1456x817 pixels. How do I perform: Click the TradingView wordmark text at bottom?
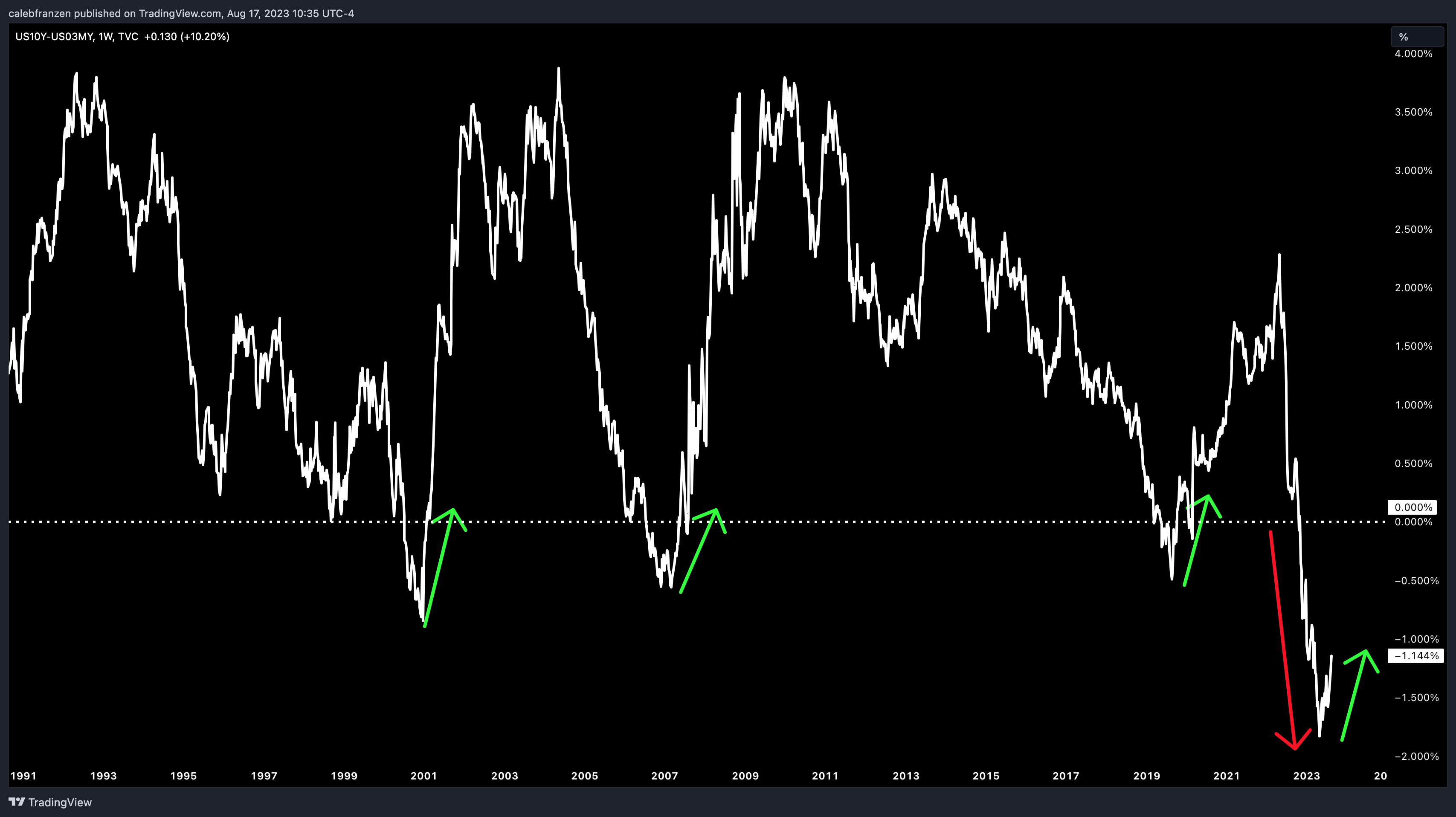point(60,803)
